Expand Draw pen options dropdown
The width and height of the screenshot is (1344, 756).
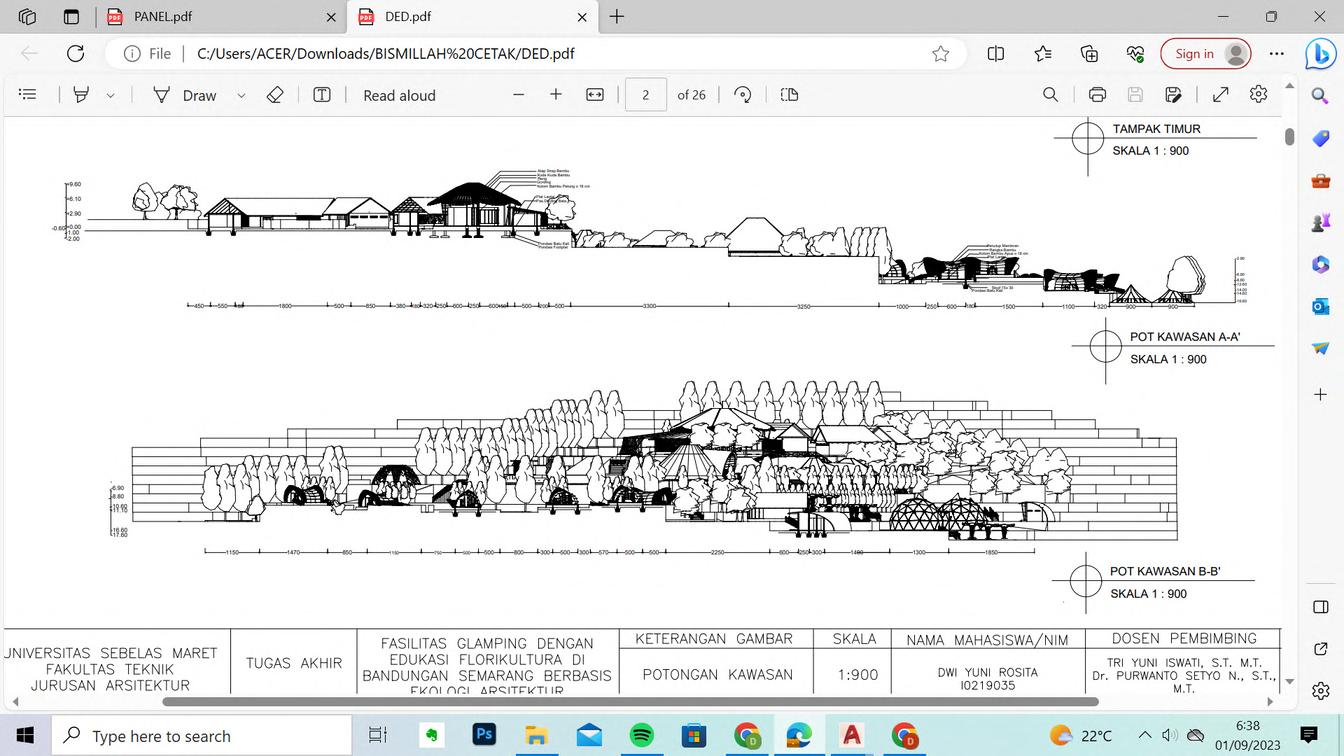point(241,96)
